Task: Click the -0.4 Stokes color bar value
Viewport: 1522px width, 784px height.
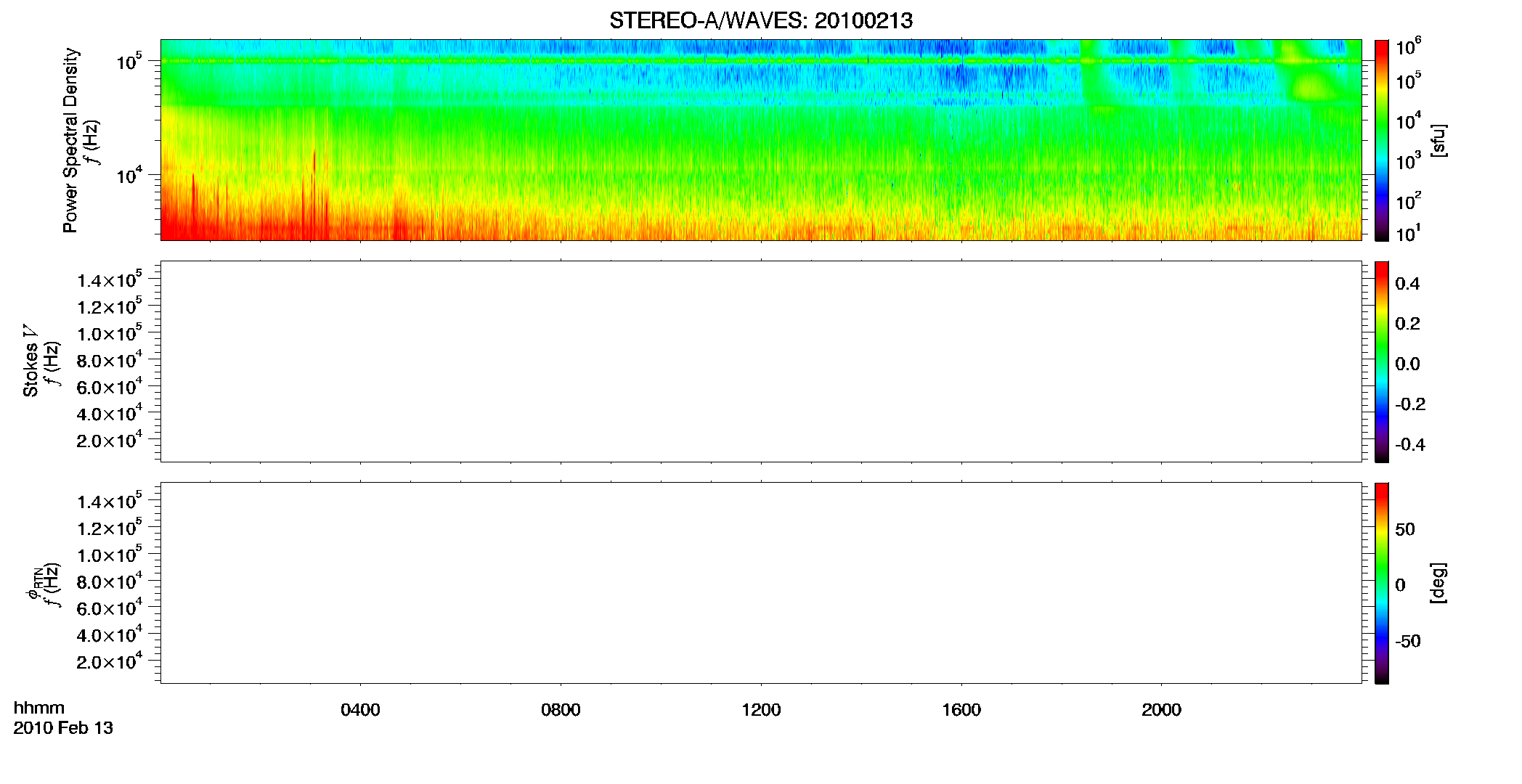Action: point(1410,445)
